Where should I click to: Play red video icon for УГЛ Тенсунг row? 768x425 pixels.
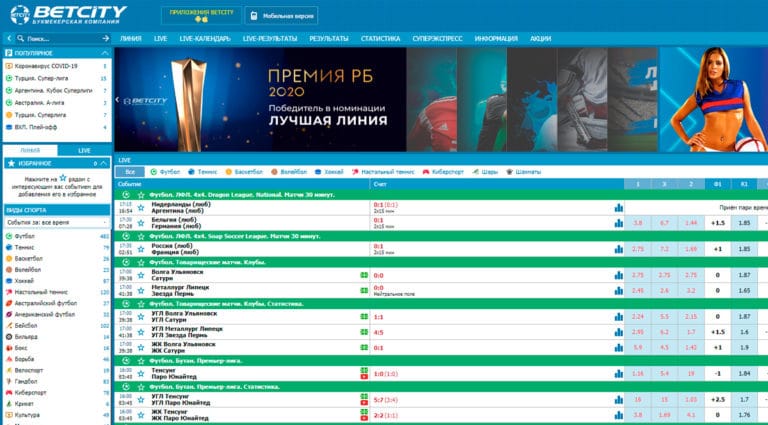click(x=364, y=402)
